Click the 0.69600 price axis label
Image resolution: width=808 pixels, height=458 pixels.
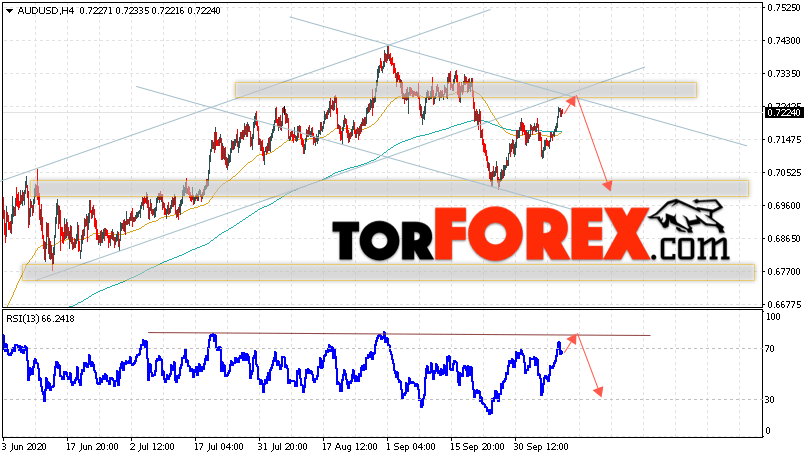(x=784, y=206)
